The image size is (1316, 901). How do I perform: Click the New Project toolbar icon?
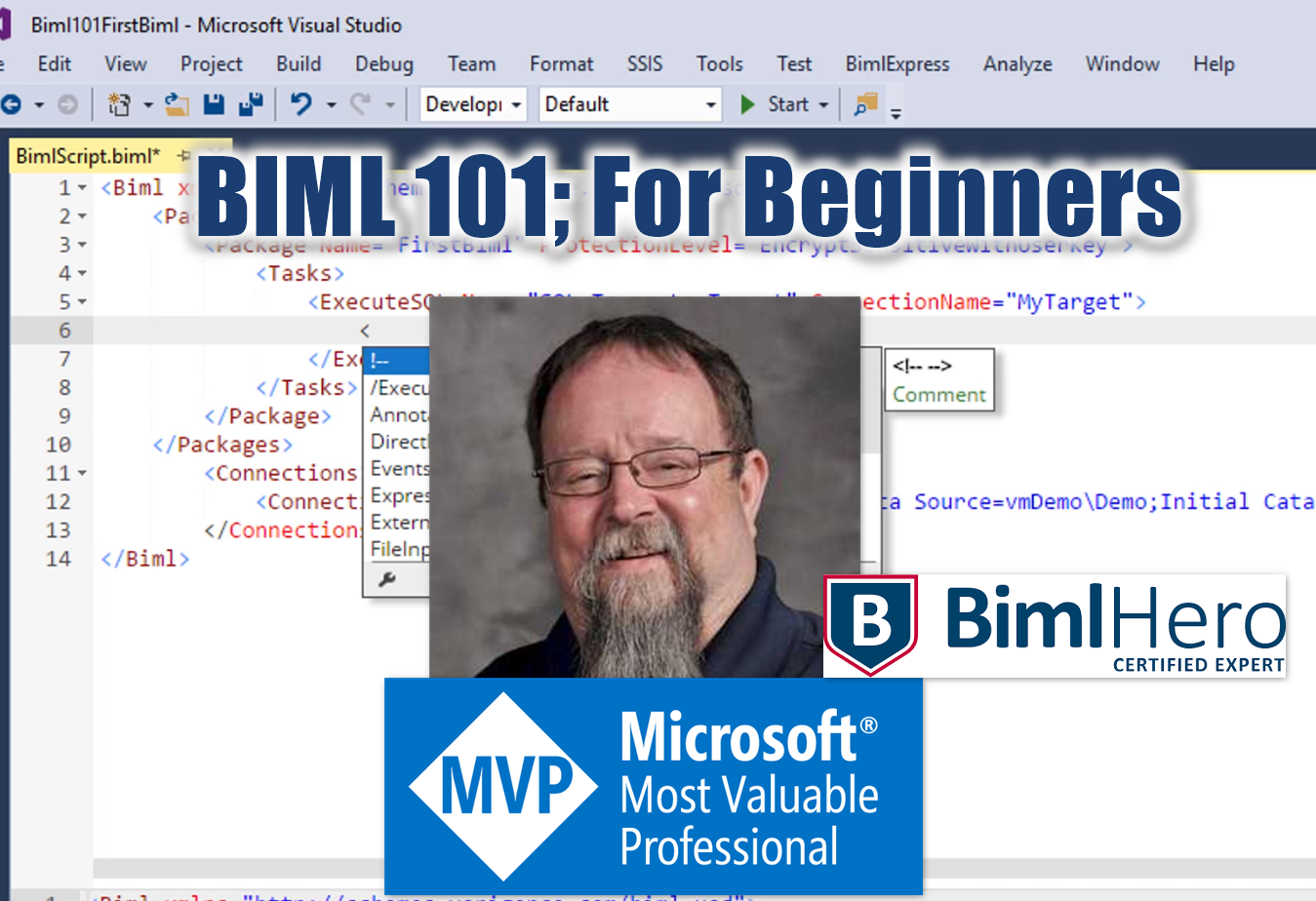(119, 104)
